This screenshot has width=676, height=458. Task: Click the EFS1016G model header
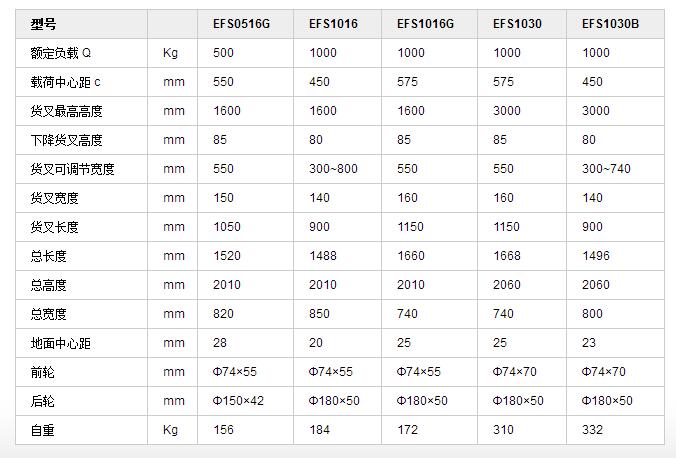click(425, 24)
